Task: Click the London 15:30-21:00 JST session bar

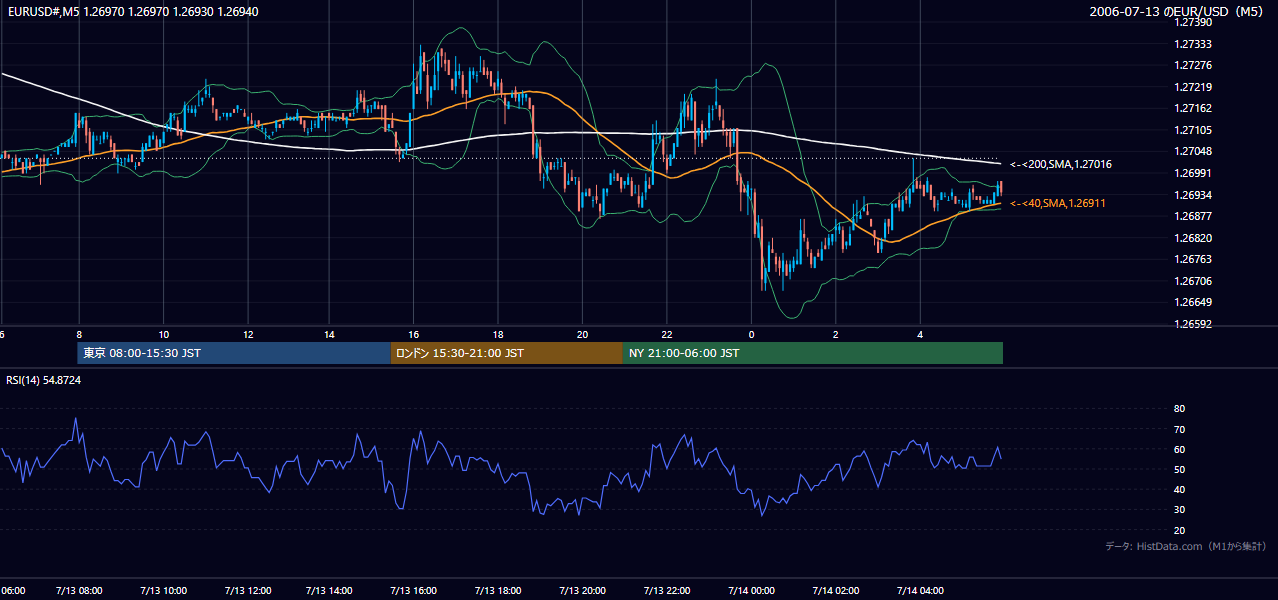Action: tap(507, 353)
